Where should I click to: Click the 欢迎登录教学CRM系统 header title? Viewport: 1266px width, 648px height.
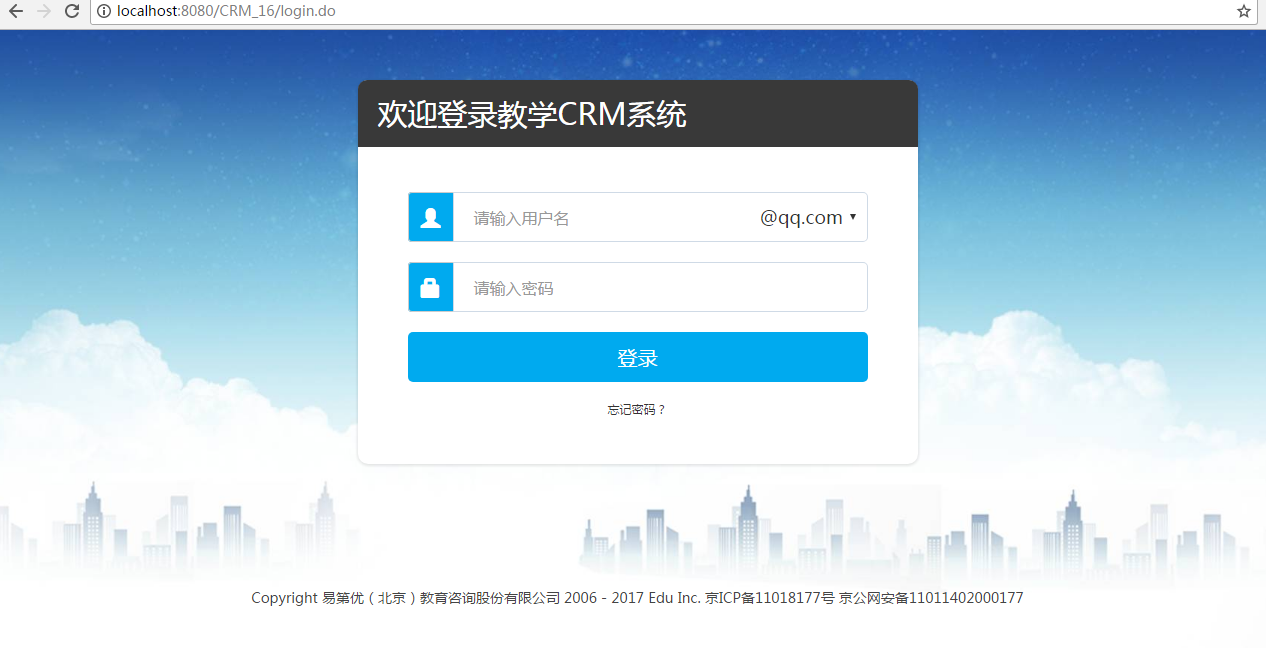pyautogui.click(x=532, y=114)
